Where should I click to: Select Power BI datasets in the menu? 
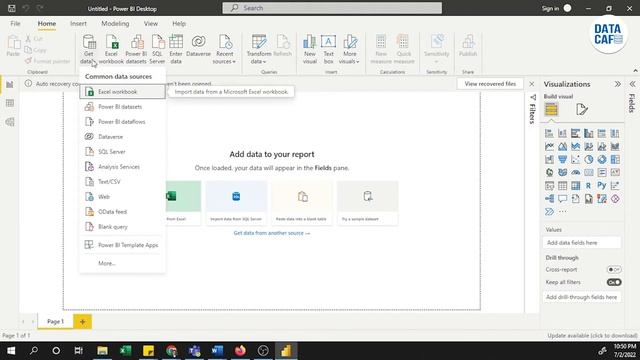pos(122,107)
